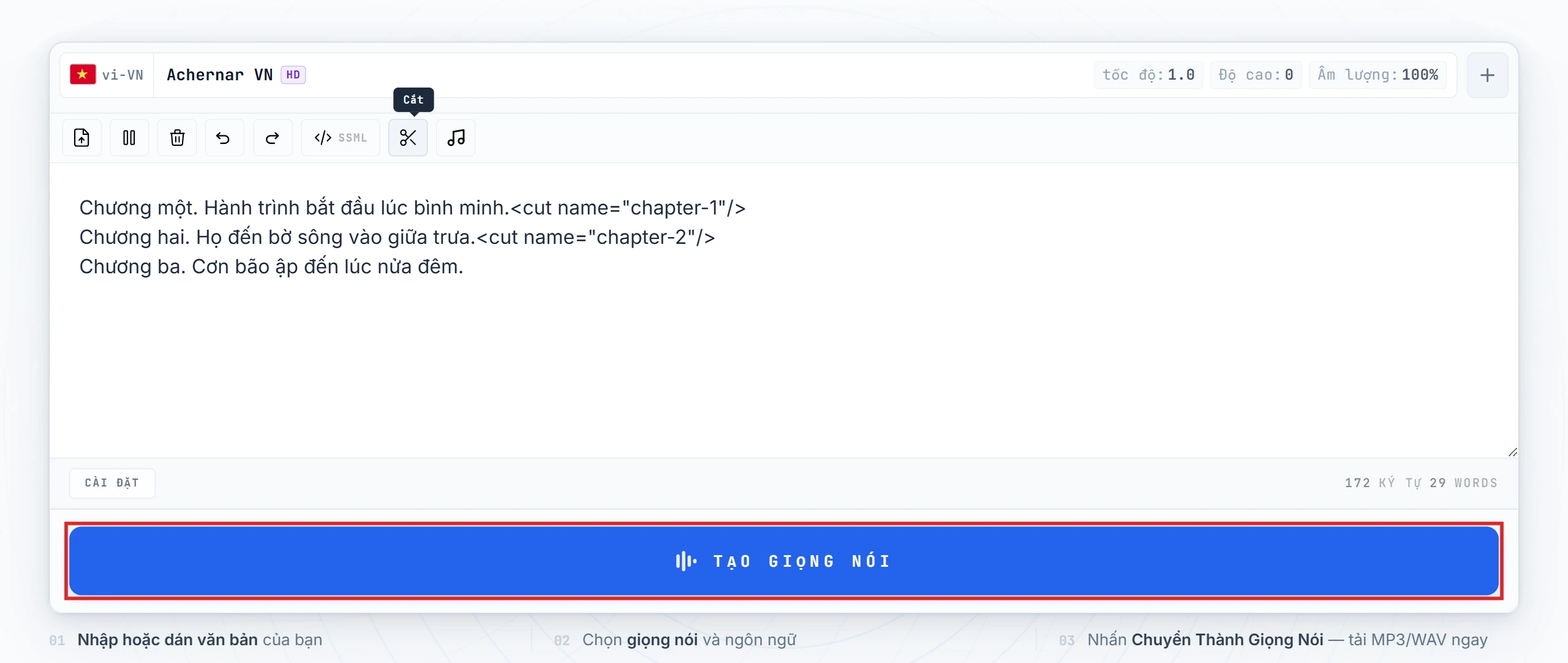Click inside the text editing area
This screenshot has width=1568, height=663.
coord(735,337)
